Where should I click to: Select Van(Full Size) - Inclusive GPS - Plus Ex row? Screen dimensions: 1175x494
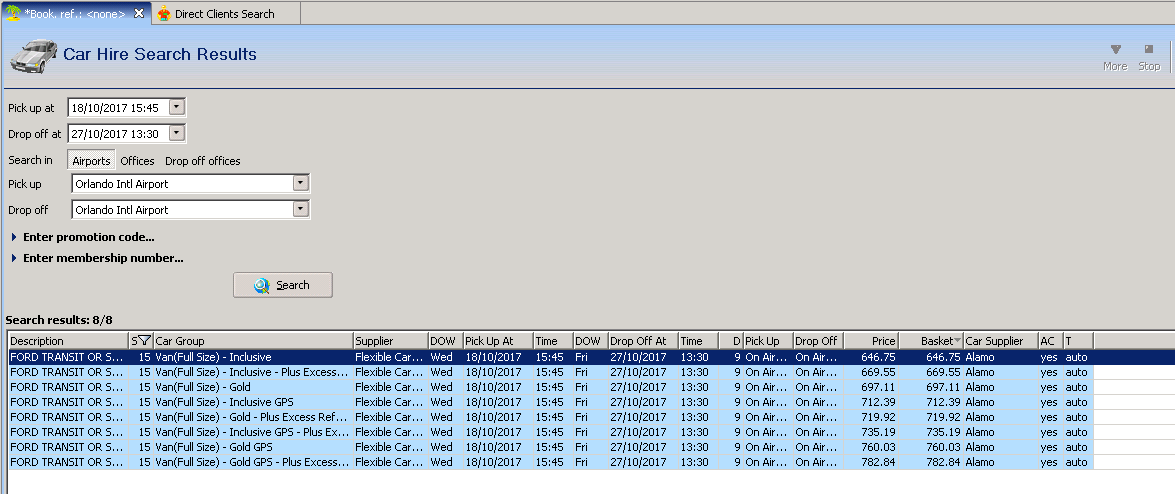(551, 432)
